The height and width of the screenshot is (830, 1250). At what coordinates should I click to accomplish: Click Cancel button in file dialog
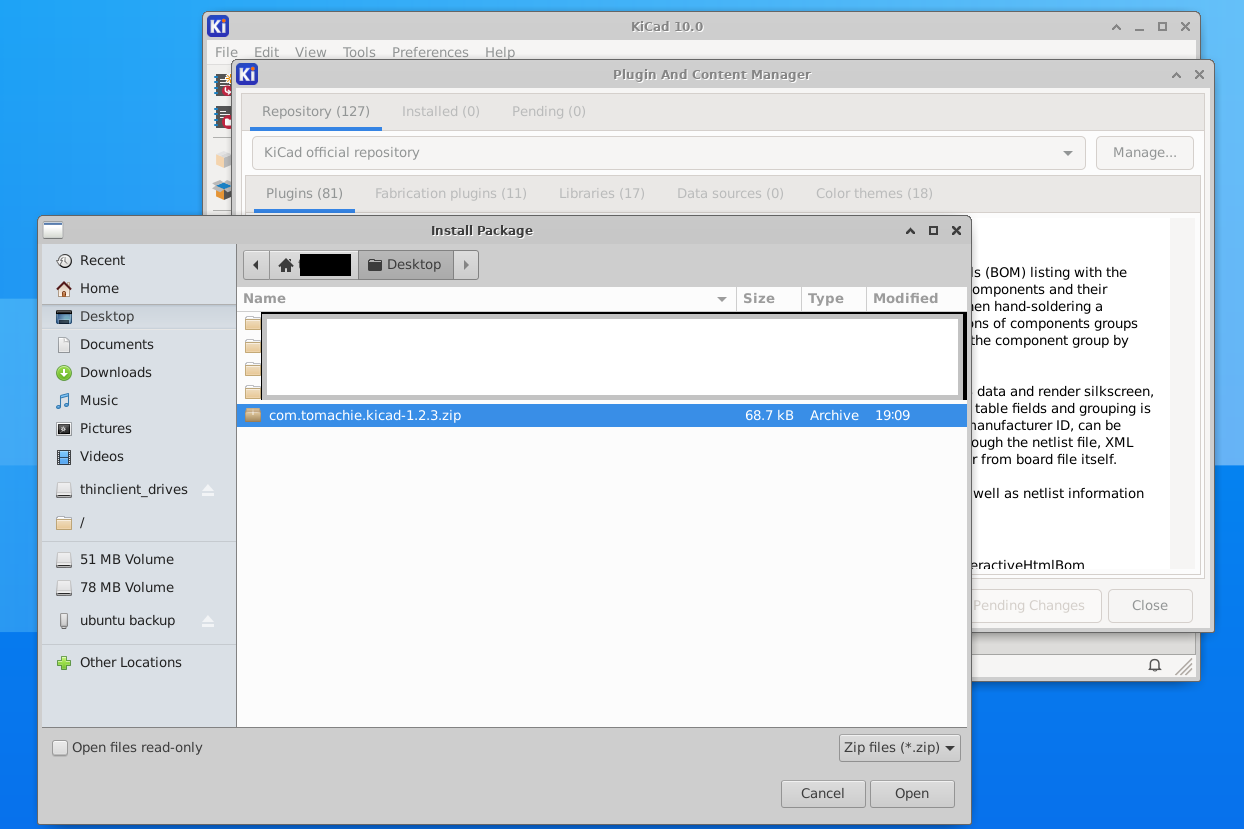tap(823, 793)
